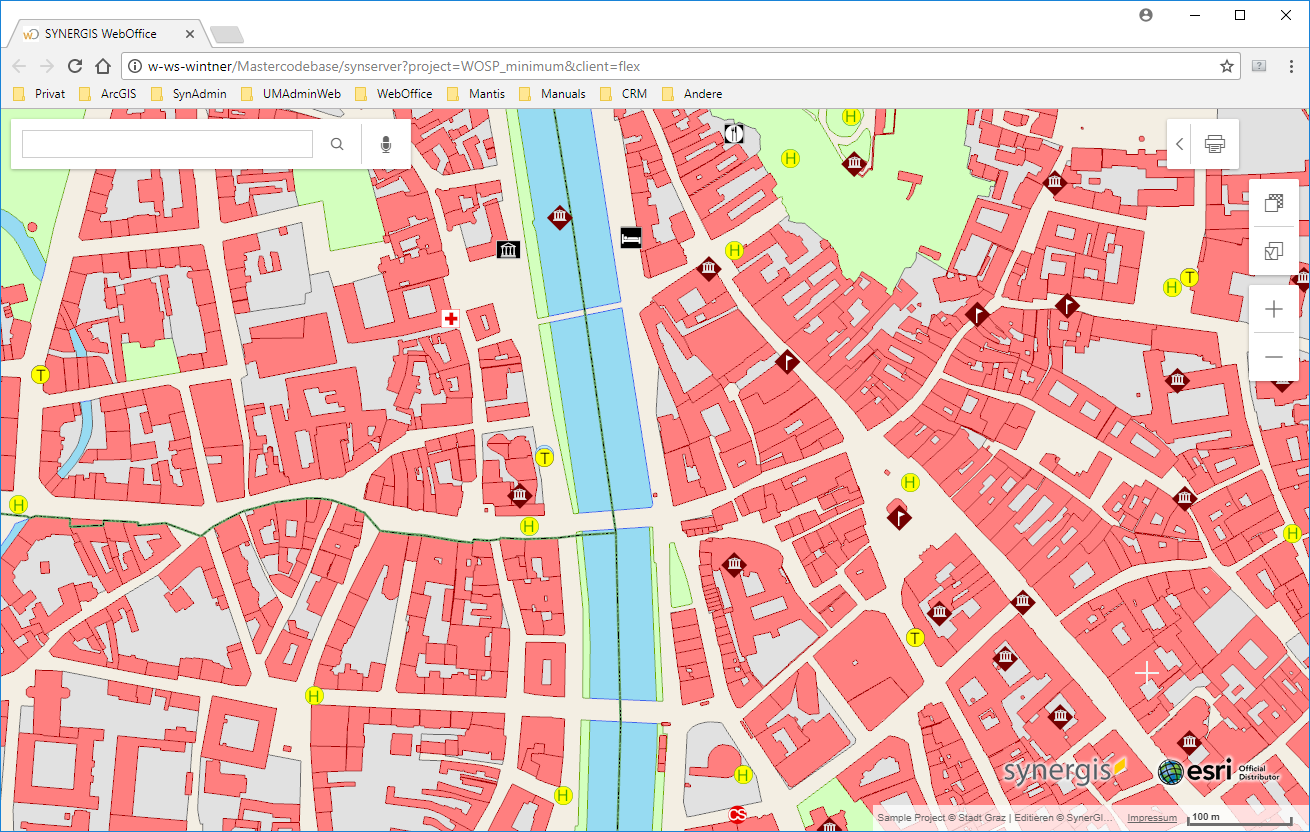
Task: Open the basemap transparency layers tool
Action: [x=1274, y=203]
